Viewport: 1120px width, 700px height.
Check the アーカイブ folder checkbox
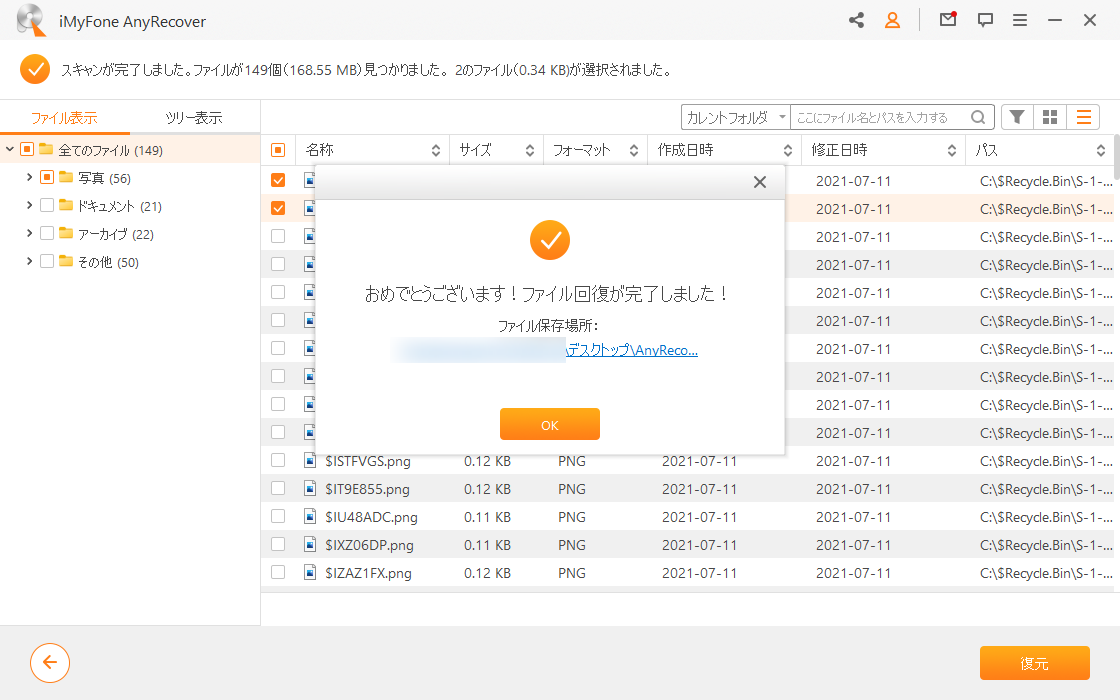coord(47,234)
